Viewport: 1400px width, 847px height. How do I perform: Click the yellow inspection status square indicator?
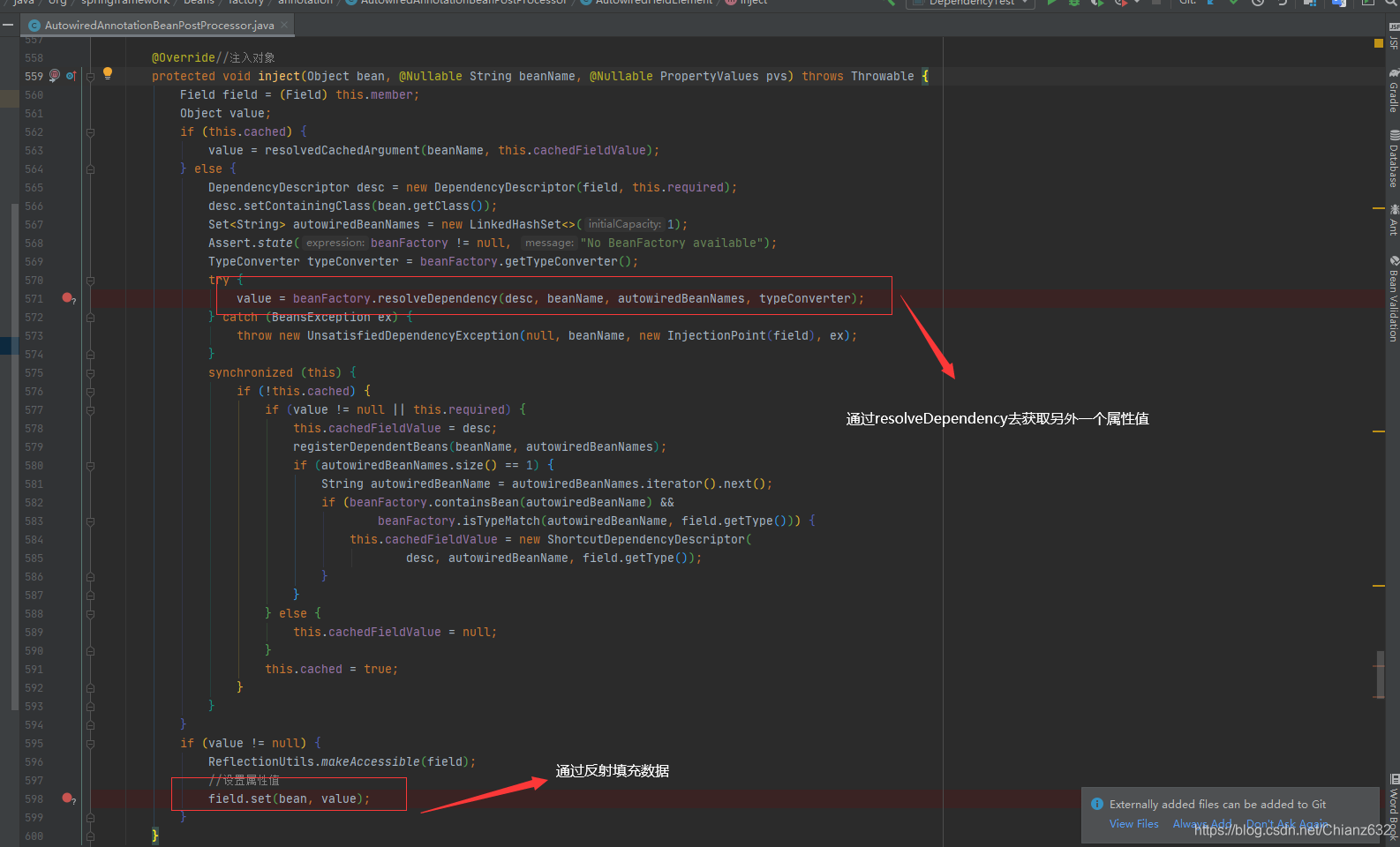[x=1379, y=42]
